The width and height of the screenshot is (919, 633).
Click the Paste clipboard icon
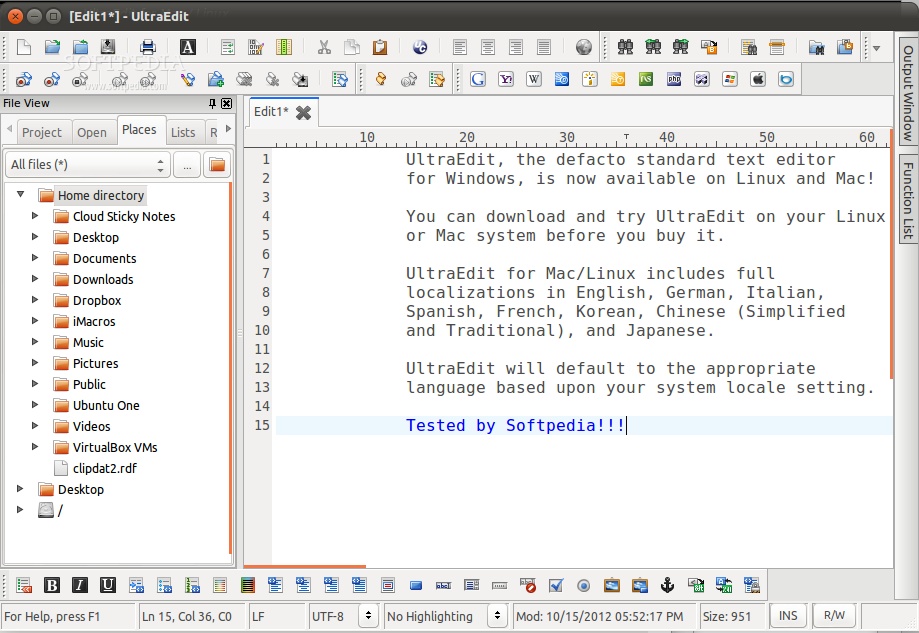380,47
